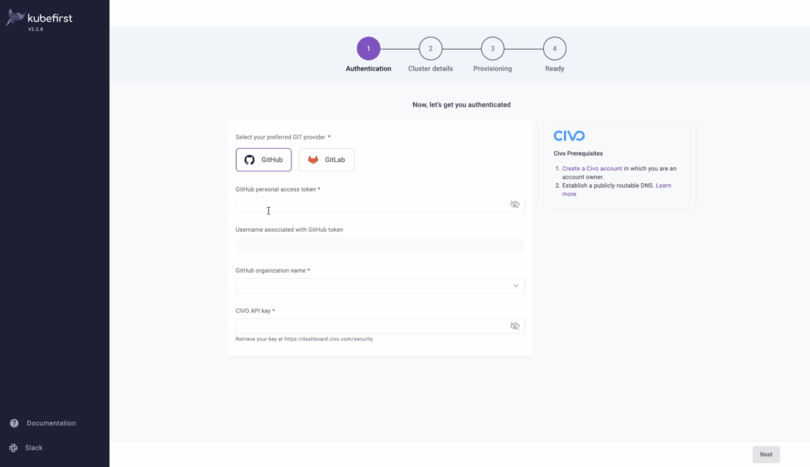Screen dimensions: 810x467
Task: Open the Slack icon in sidebar
Action: (13, 448)
